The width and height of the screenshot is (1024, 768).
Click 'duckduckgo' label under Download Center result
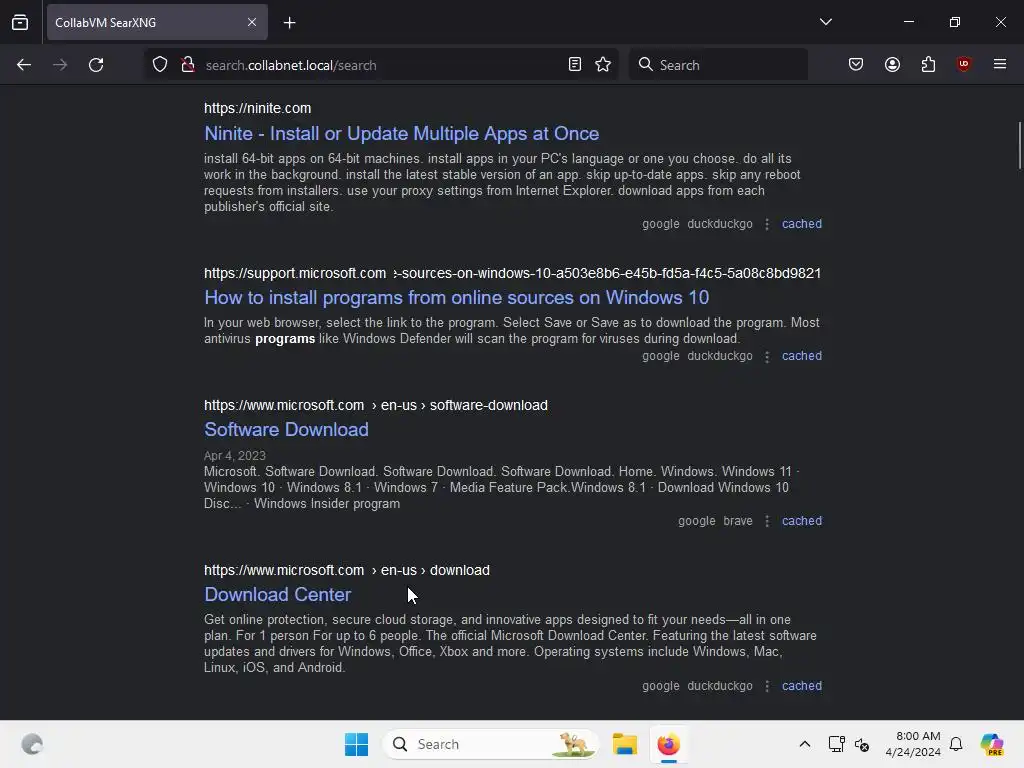[x=720, y=686]
